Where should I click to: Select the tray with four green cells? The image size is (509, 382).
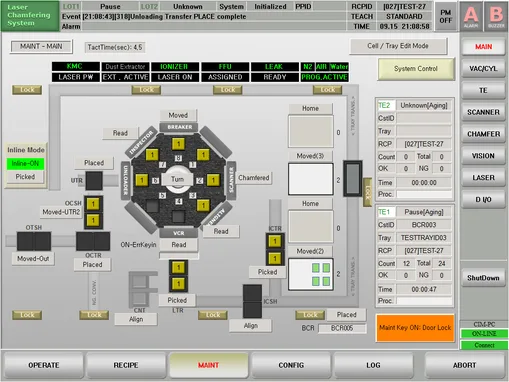pos(311,274)
